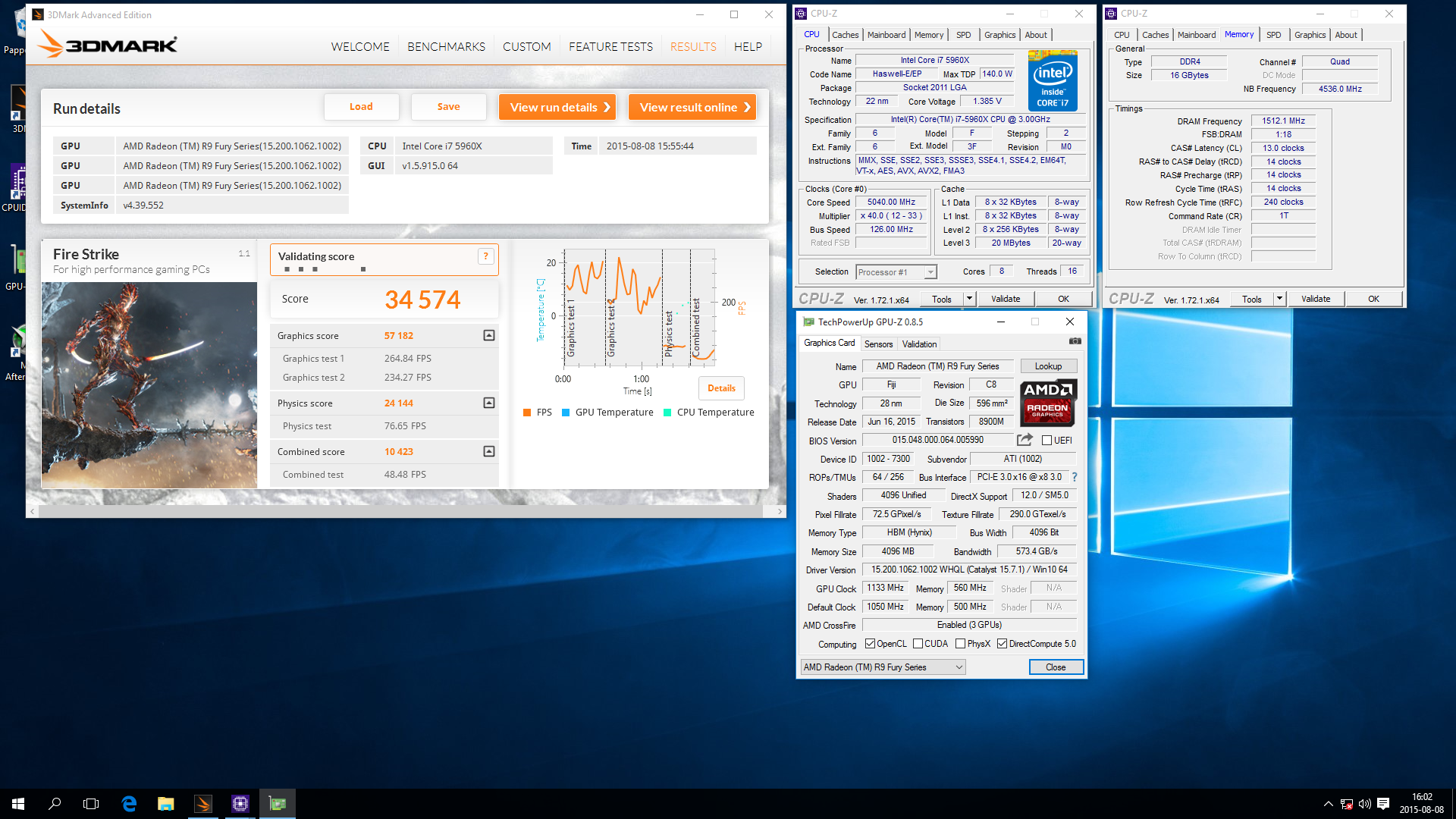This screenshot has width=1456, height=819.
Task: Click the Load button in Run details
Action: (x=361, y=107)
